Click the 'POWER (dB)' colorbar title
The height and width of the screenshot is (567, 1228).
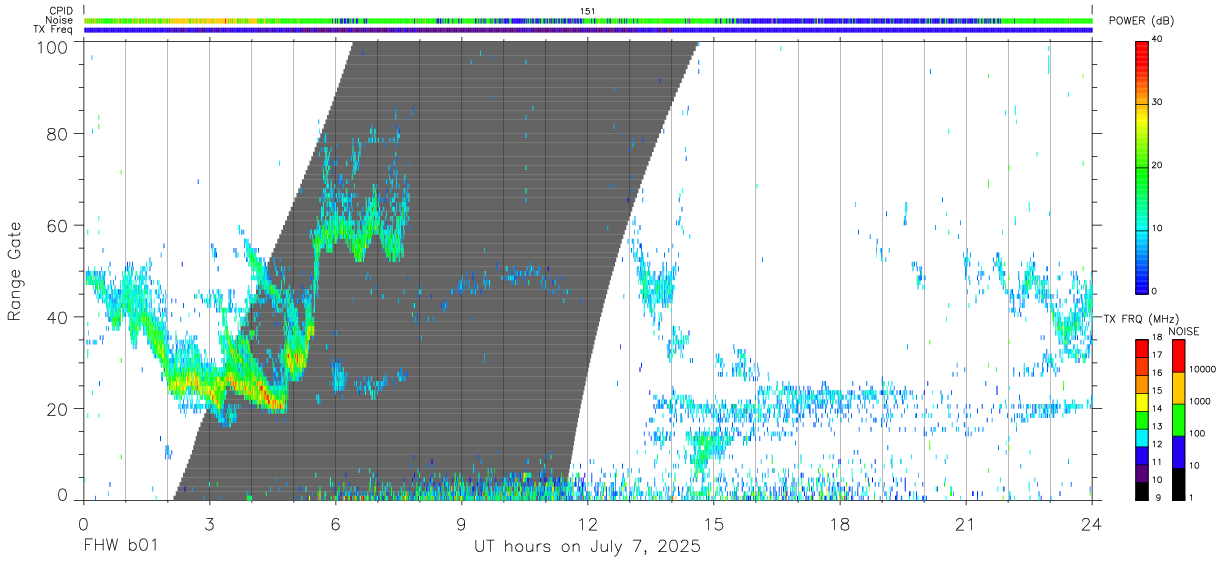click(x=1141, y=21)
